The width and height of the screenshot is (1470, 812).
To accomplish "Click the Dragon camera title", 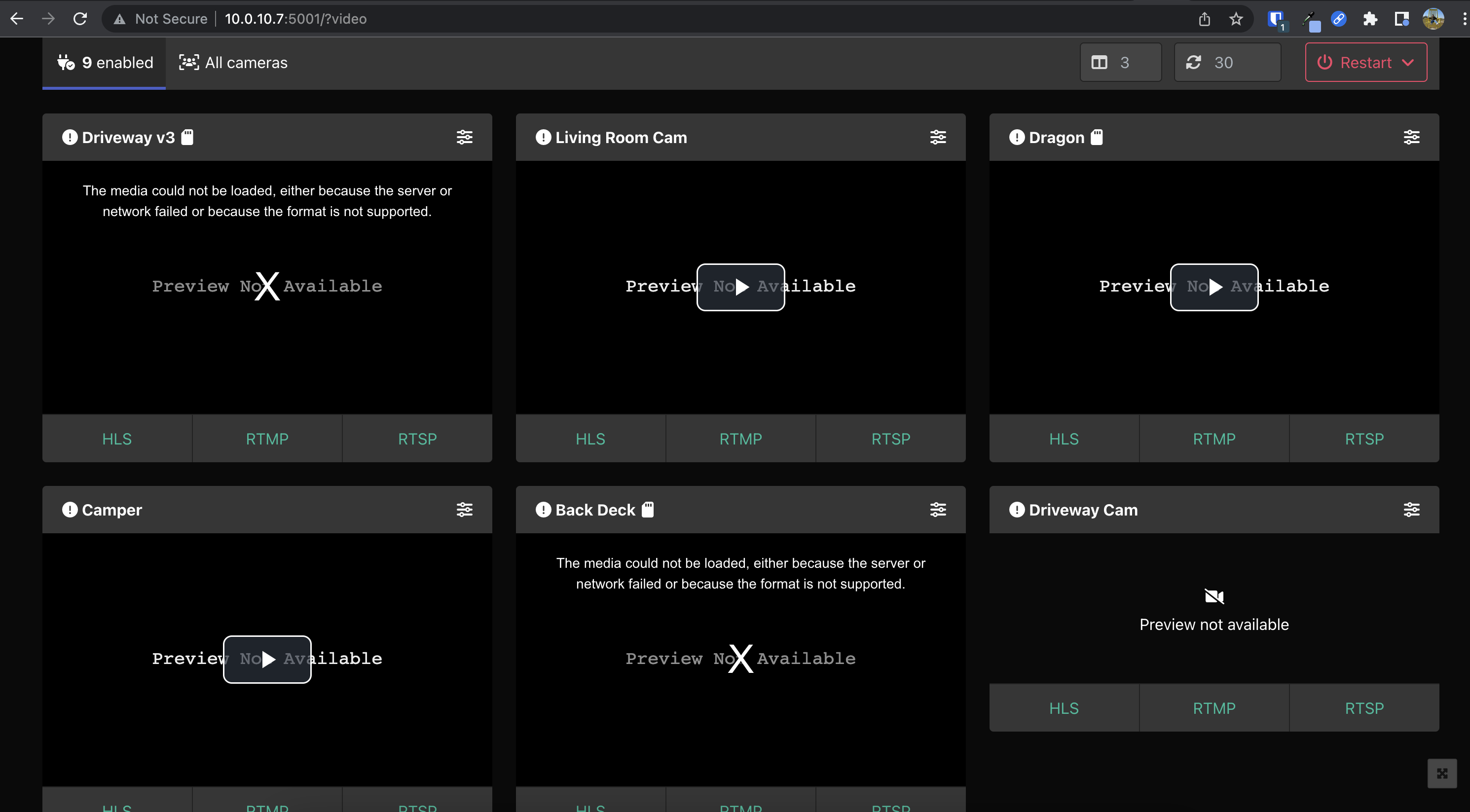I will coord(1057,138).
